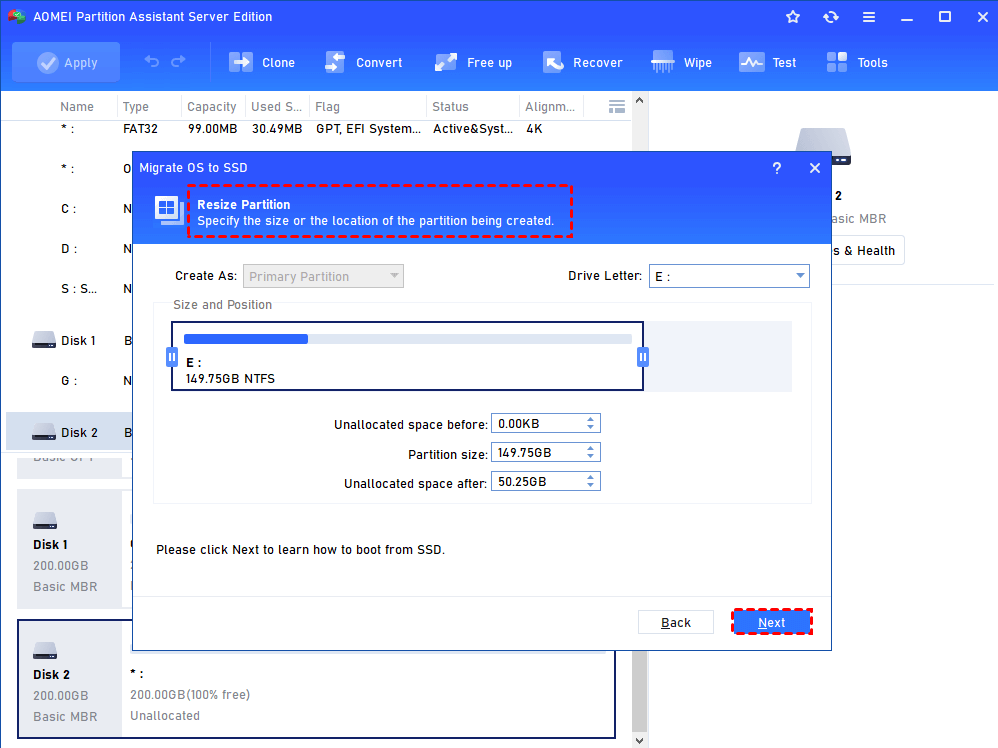The image size is (998, 748).
Task: Click the Redo arrow icon
Action: (x=178, y=61)
